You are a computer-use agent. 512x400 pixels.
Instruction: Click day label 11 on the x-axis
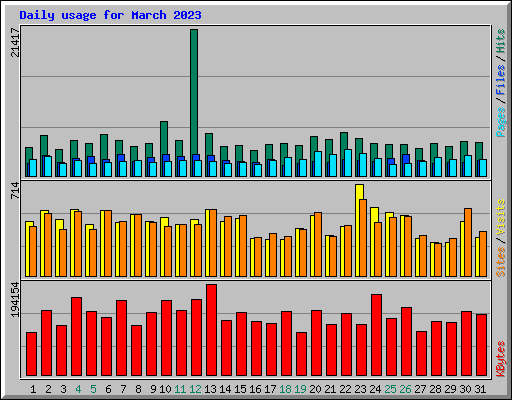click(x=180, y=389)
